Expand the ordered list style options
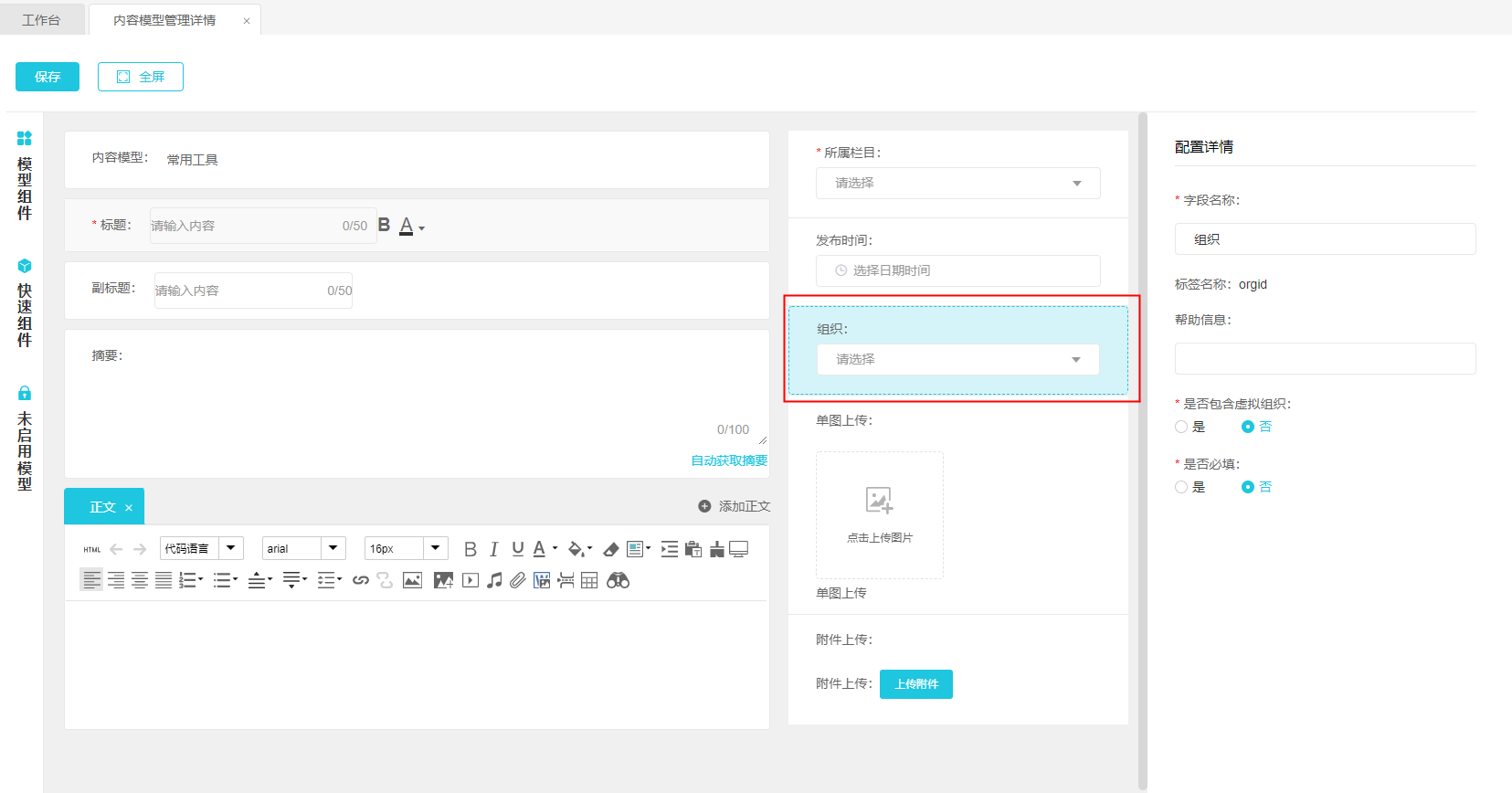 (200, 579)
